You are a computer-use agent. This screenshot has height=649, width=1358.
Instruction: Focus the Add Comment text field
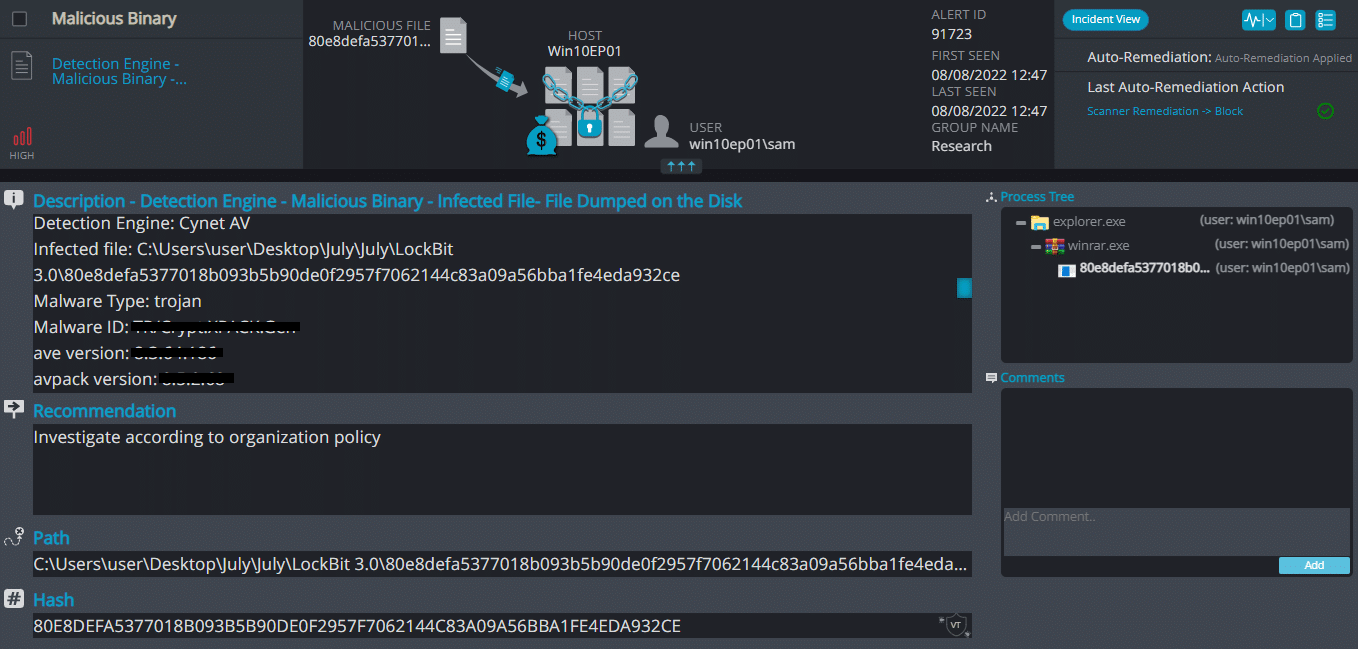(1176, 531)
